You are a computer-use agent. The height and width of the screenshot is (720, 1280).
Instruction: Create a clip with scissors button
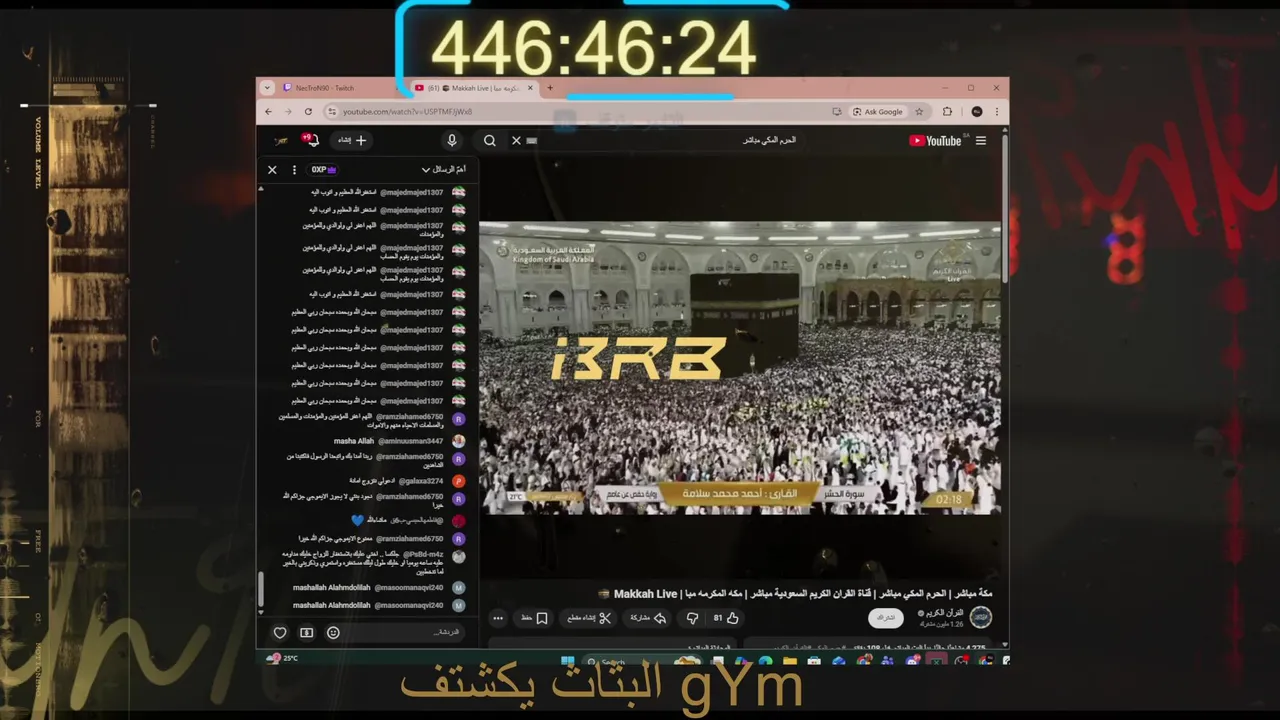point(590,618)
